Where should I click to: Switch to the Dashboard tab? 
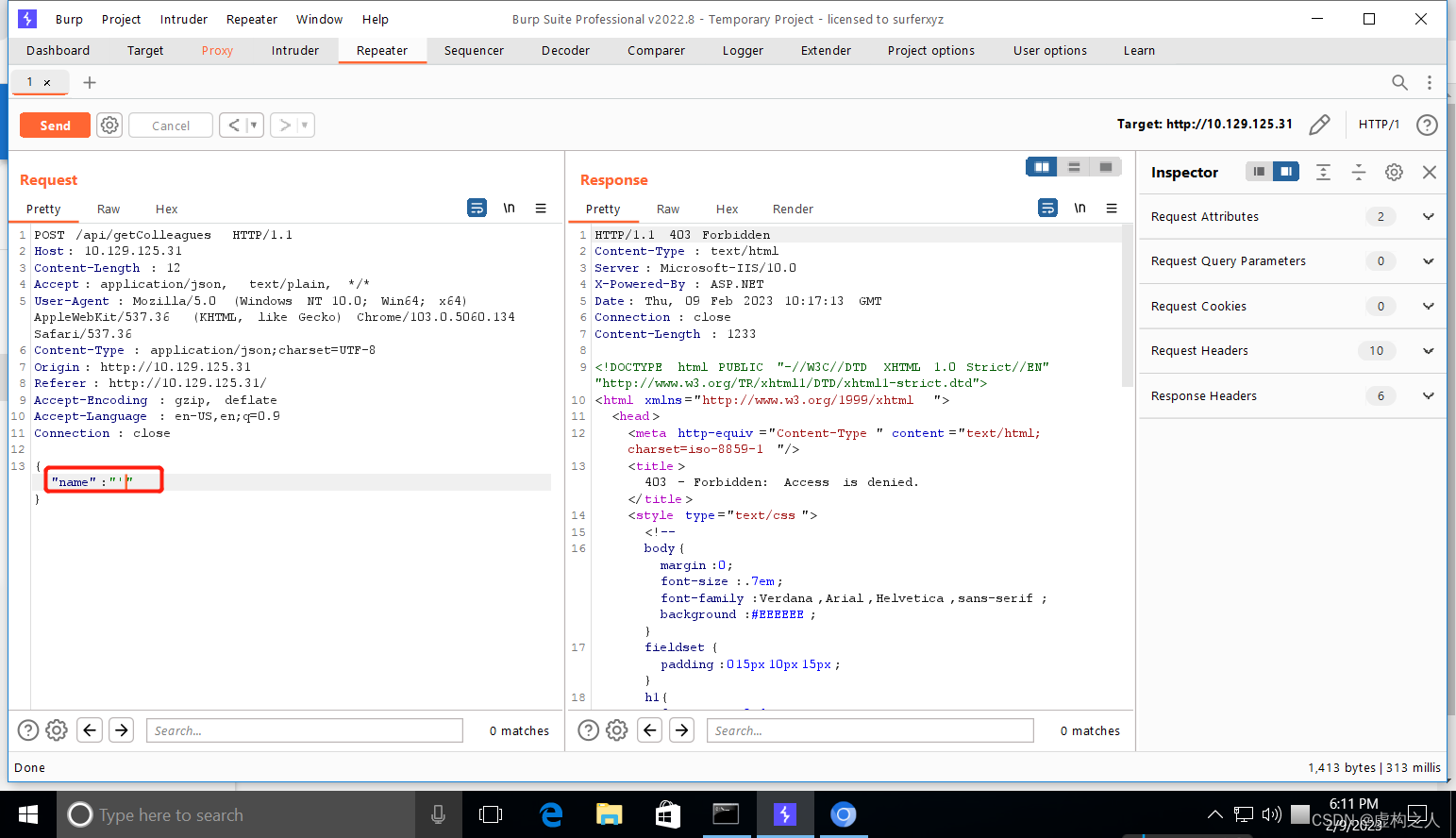click(59, 51)
